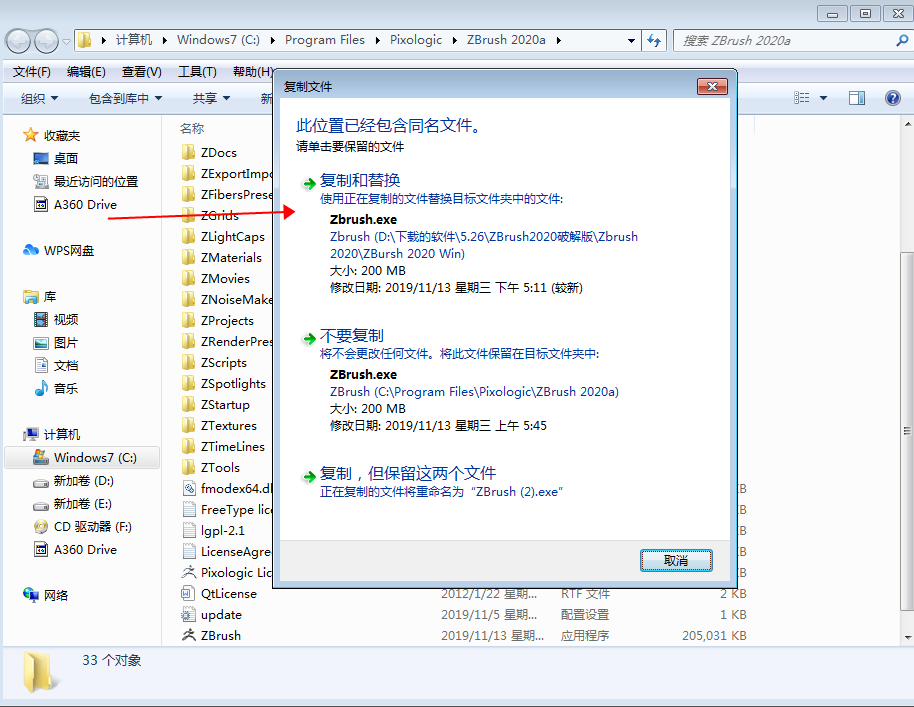Close the 复制文件 dialog
This screenshot has width=914, height=707.
point(712,87)
